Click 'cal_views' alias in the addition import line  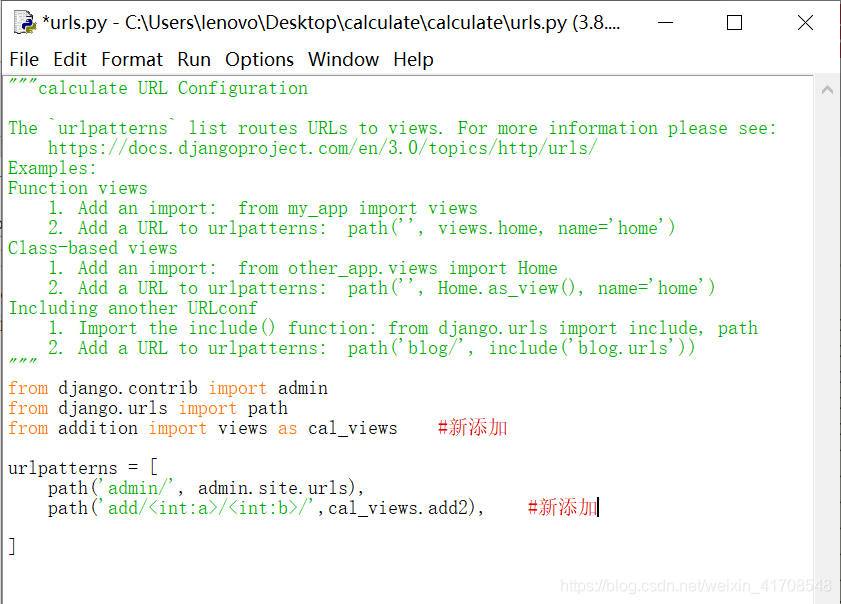[353, 429]
